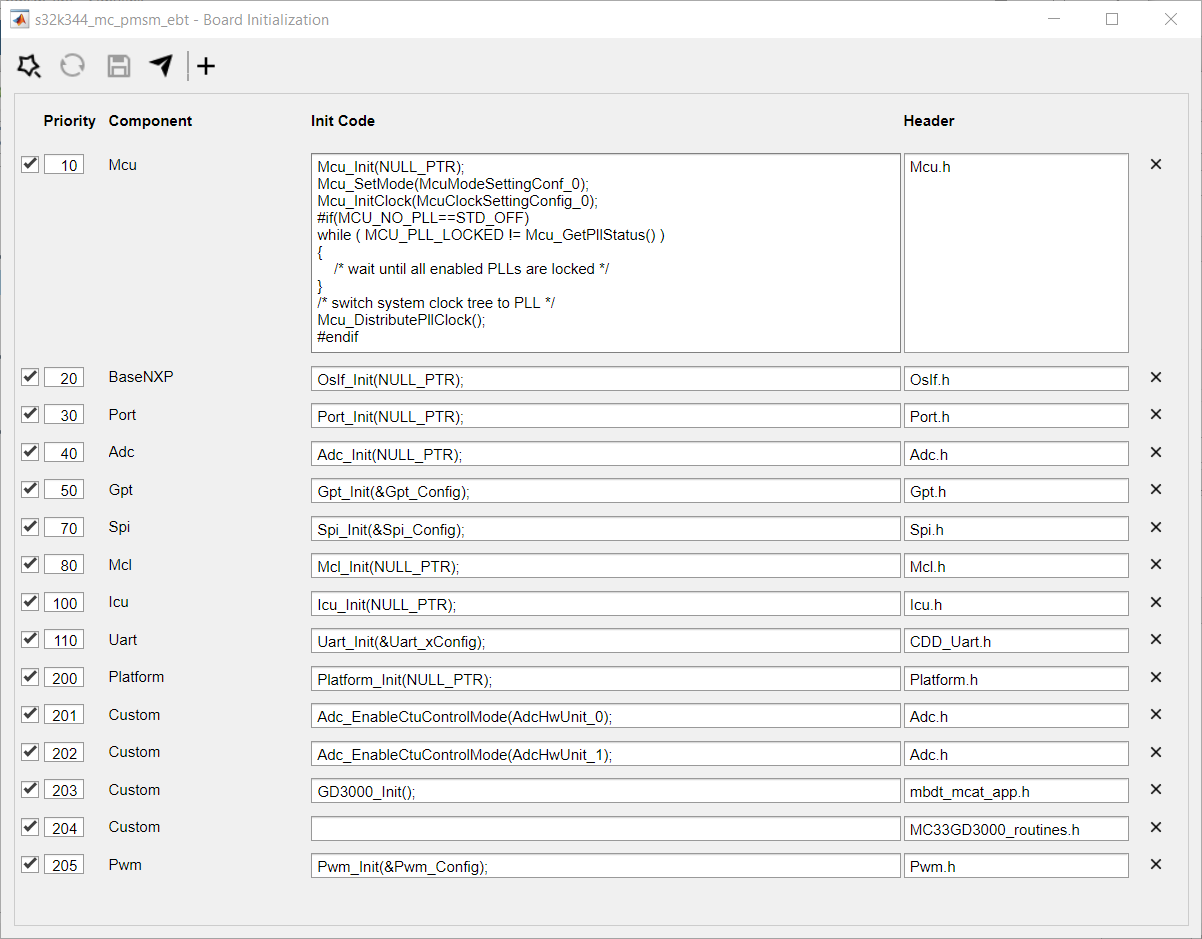Image resolution: width=1202 pixels, height=939 pixels.
Task: Remove the Platform component row with its × icon
Action: click(x=1155, y=678)
